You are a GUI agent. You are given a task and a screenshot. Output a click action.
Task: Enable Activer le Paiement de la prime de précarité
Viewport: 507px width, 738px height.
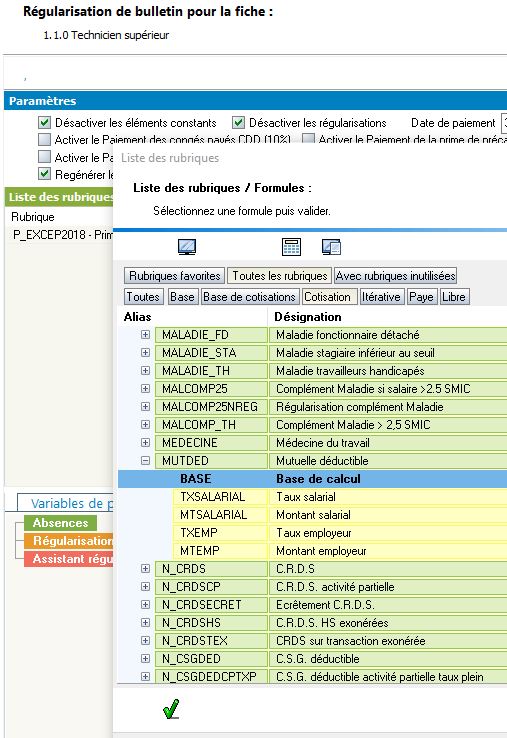coord(308,139)
